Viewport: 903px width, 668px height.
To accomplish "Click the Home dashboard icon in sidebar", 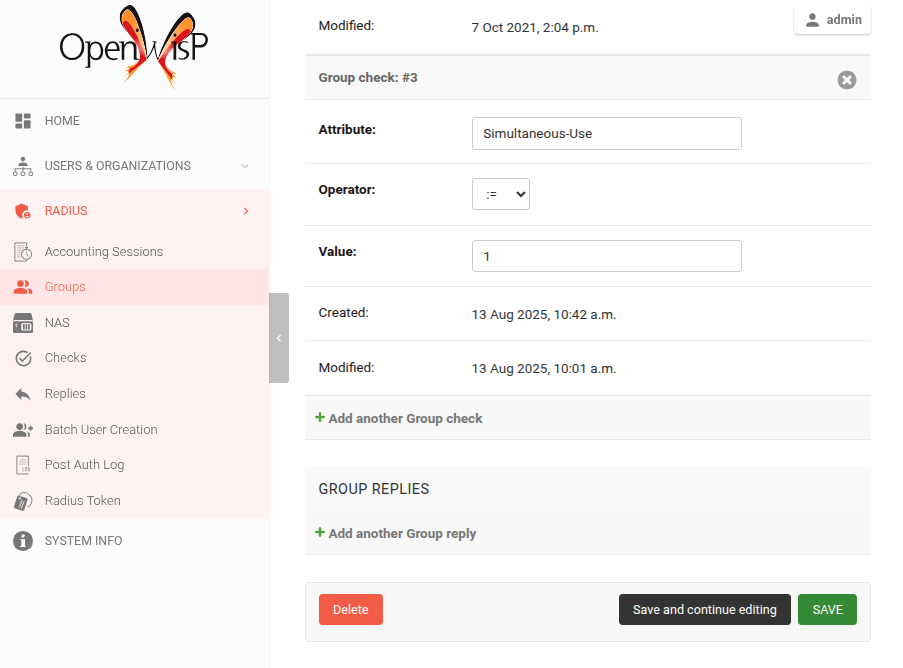I will click(23, 121).
